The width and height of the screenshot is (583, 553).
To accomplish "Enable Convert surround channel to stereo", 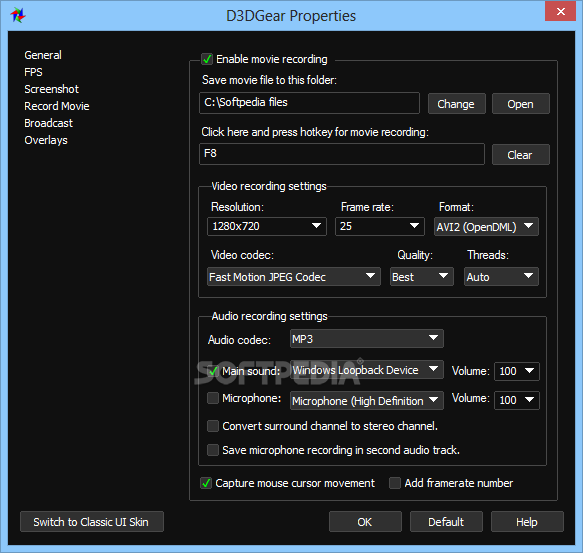I will [213, 426].
